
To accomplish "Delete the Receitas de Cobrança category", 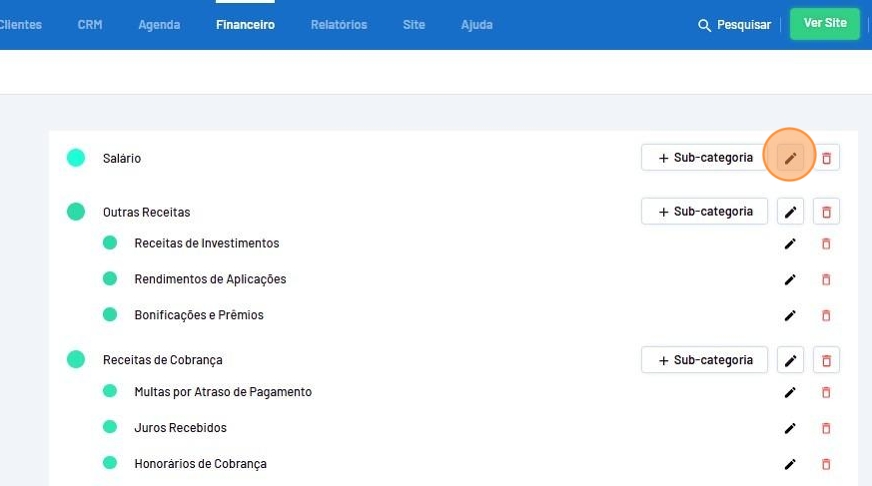I will point(826,360).
